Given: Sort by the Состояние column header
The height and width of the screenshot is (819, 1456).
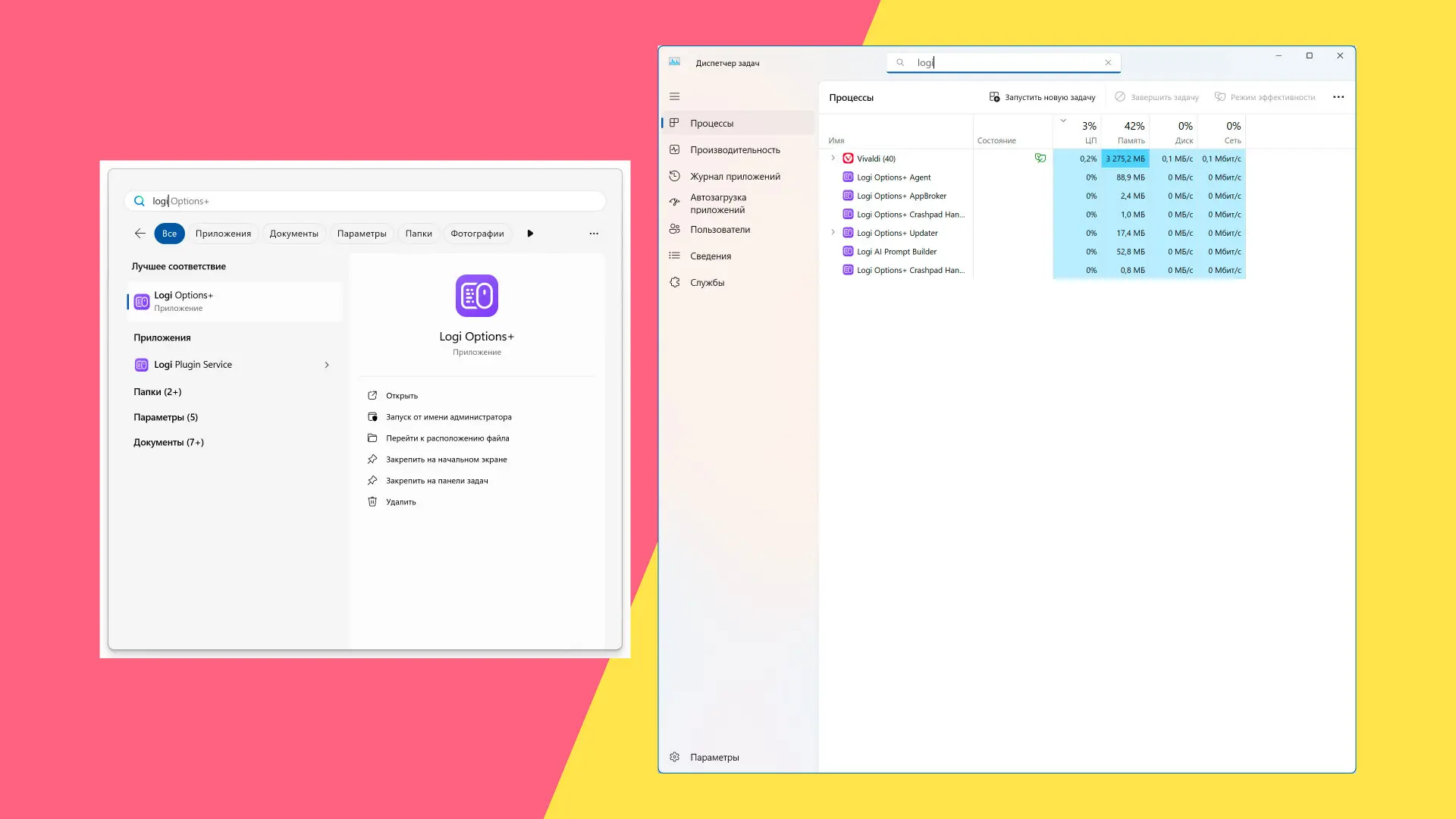Looking at the screenshot, I should pos(1012,131).
